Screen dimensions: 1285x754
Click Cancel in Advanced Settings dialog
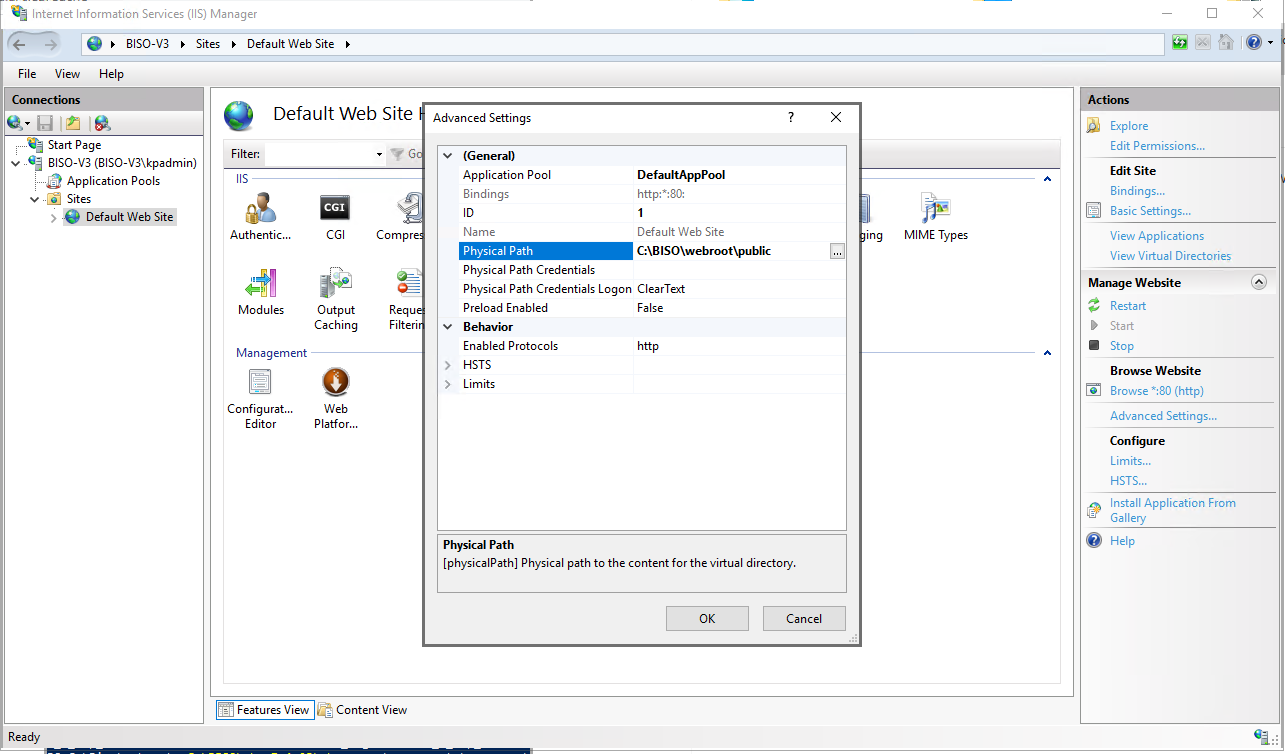[804, 619]
